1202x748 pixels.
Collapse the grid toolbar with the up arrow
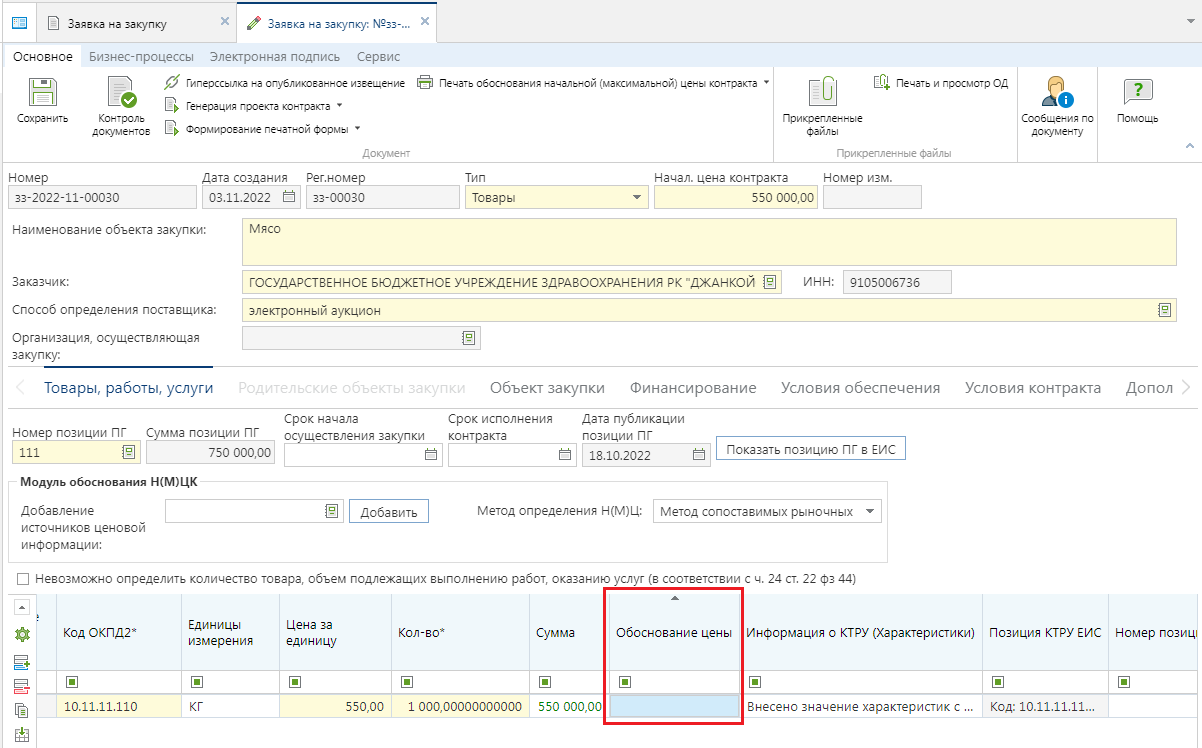point(21,607)
